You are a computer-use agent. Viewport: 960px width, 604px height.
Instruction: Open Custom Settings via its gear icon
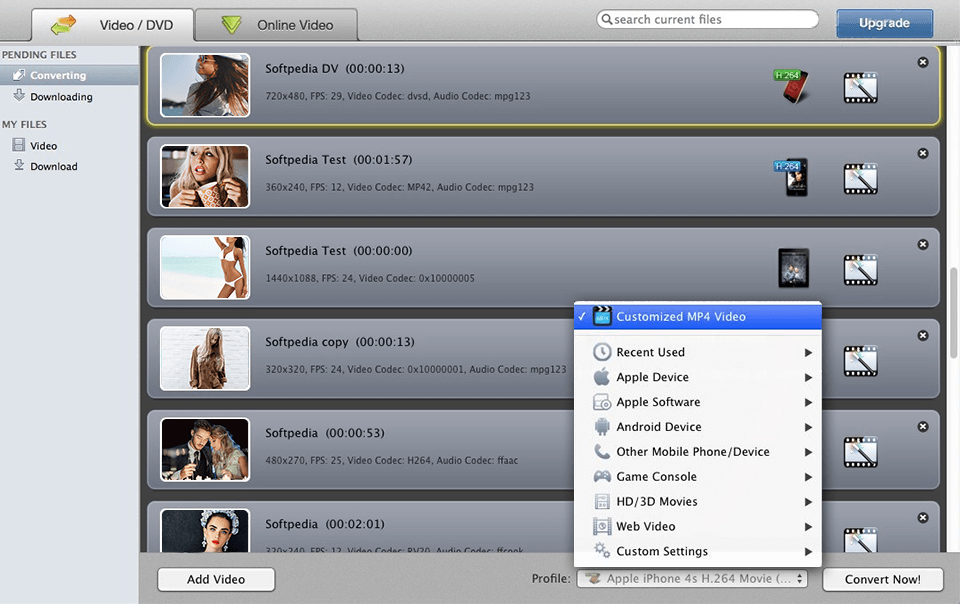coord(600,551)
